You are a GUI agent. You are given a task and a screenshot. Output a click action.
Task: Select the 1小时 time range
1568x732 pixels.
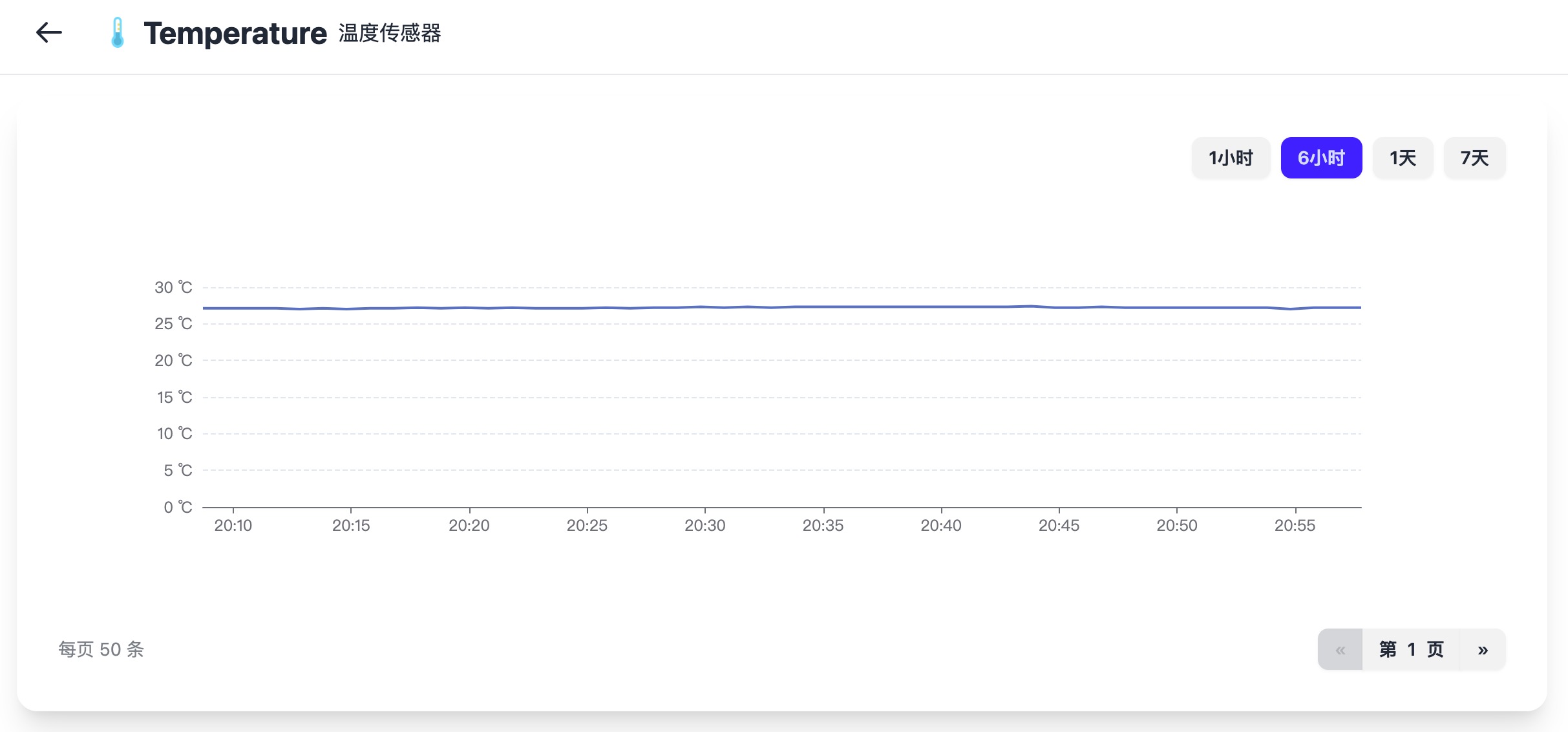(x=1231, y=158)
